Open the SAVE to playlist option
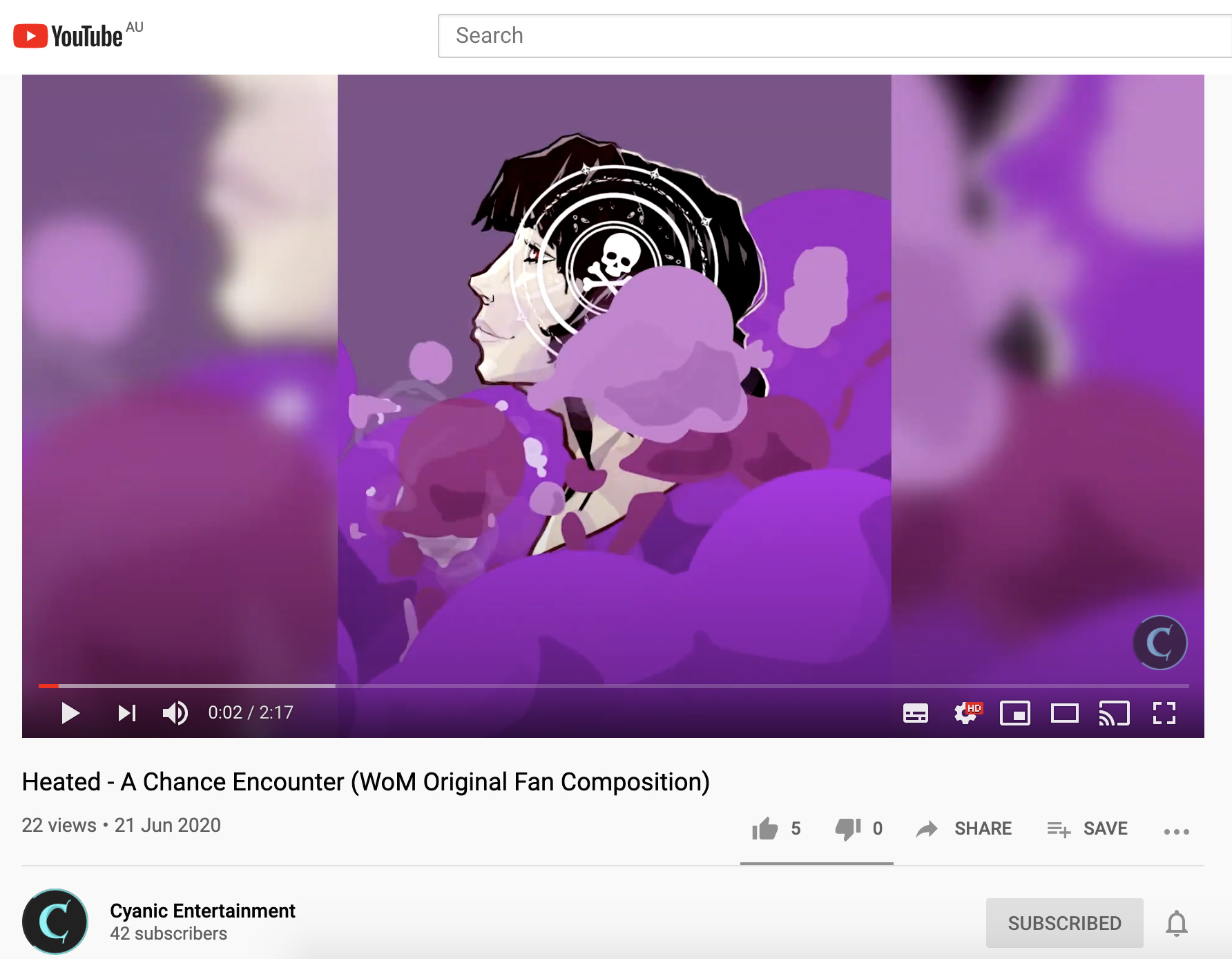The width and height of the screenshot is (1232, 959). pyautogui.click(x=1088, y=828)
